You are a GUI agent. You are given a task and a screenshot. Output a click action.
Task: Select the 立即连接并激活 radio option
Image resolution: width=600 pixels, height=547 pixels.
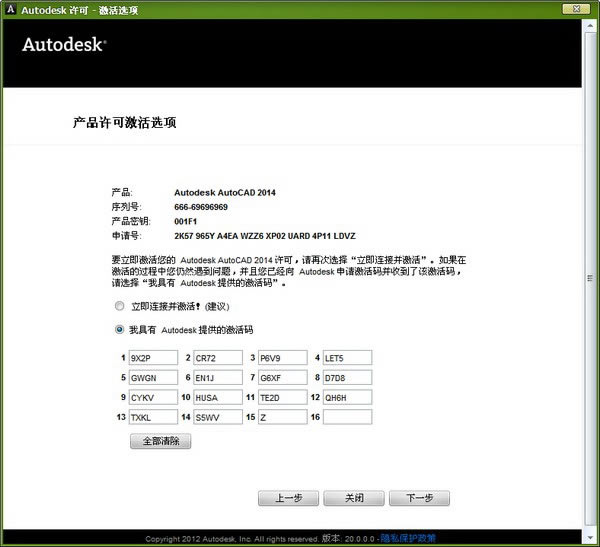[120, 306]
